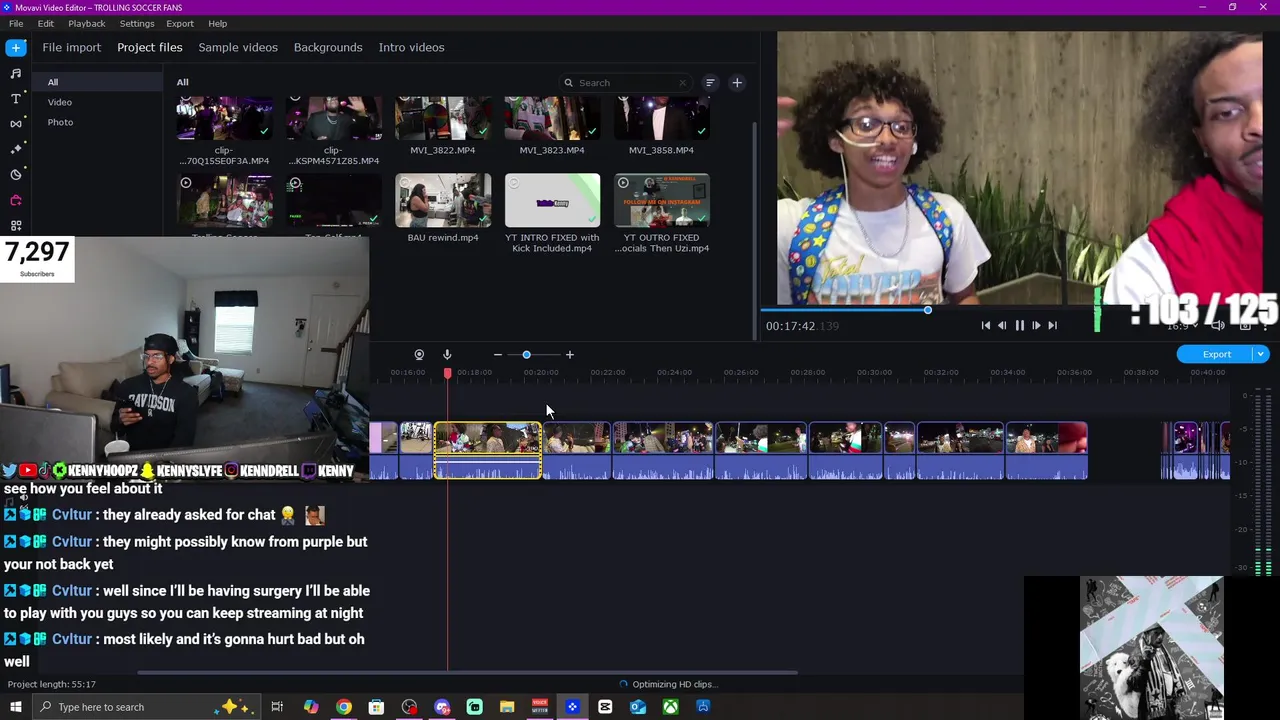1280x720 pixels.
Task: Select the clip ending 70Q15SE0F3A.MP4
Action: pos(224,118)
